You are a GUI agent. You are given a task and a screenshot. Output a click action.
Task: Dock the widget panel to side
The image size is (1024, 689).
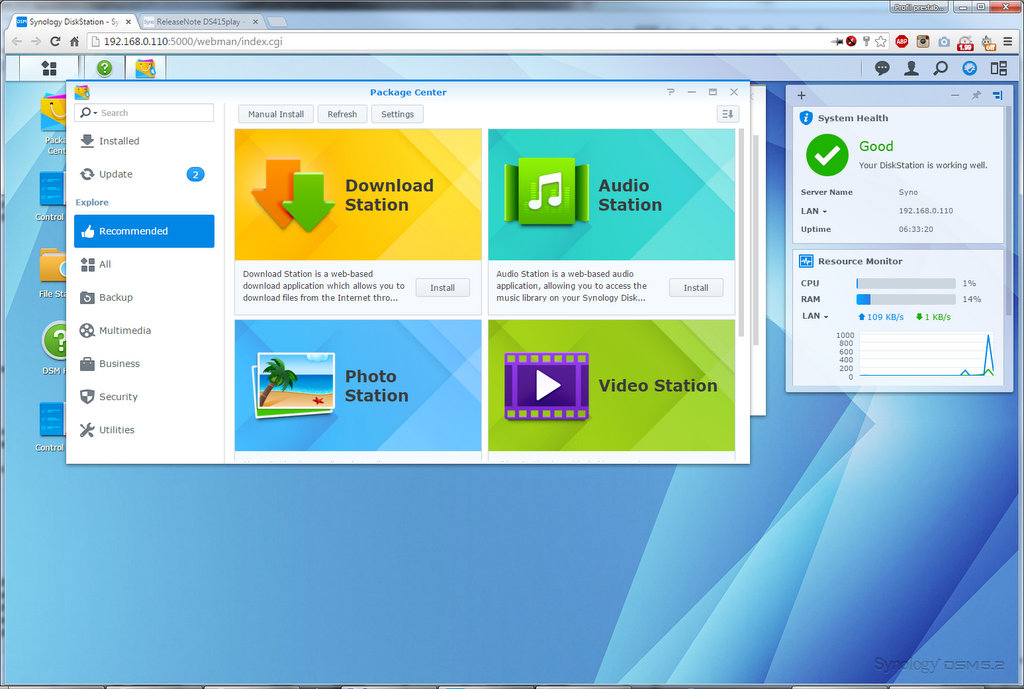[x=997, y=95]
